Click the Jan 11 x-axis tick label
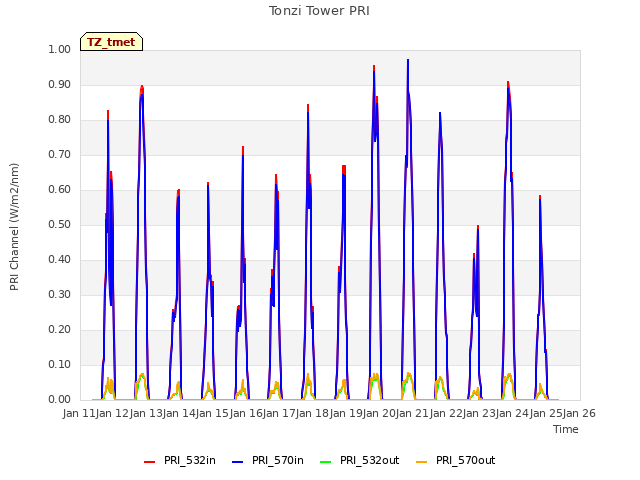This screenshot has width=640, height=480. tap(79, 413)
